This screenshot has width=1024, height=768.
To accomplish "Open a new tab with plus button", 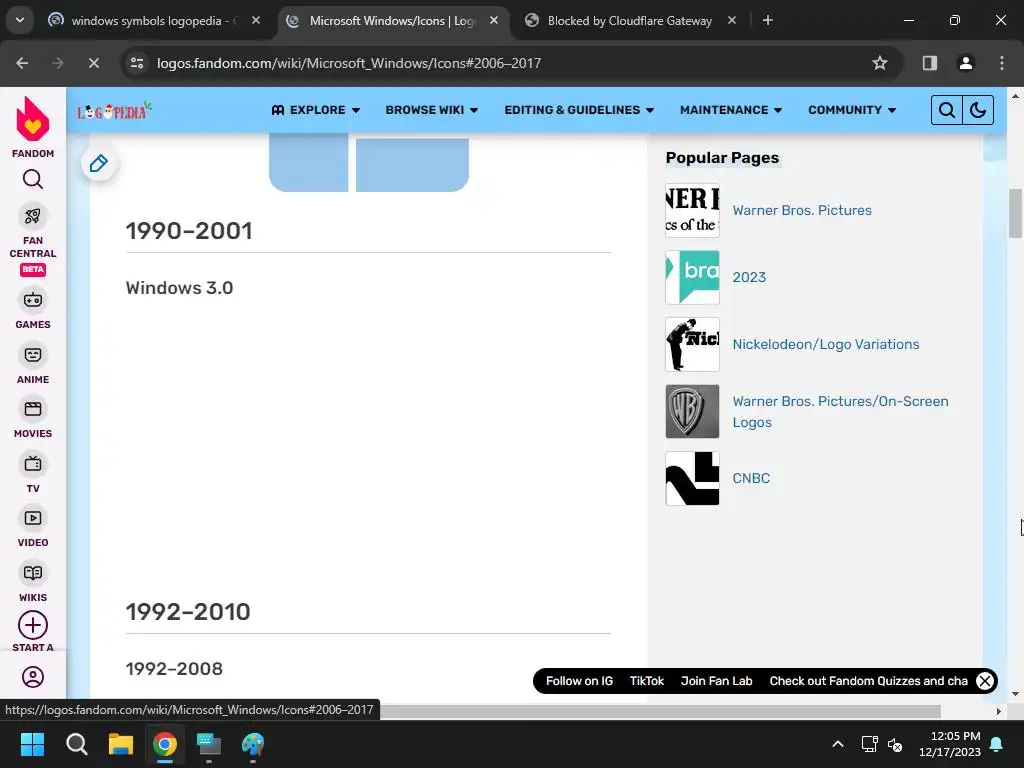I will 768,20.
